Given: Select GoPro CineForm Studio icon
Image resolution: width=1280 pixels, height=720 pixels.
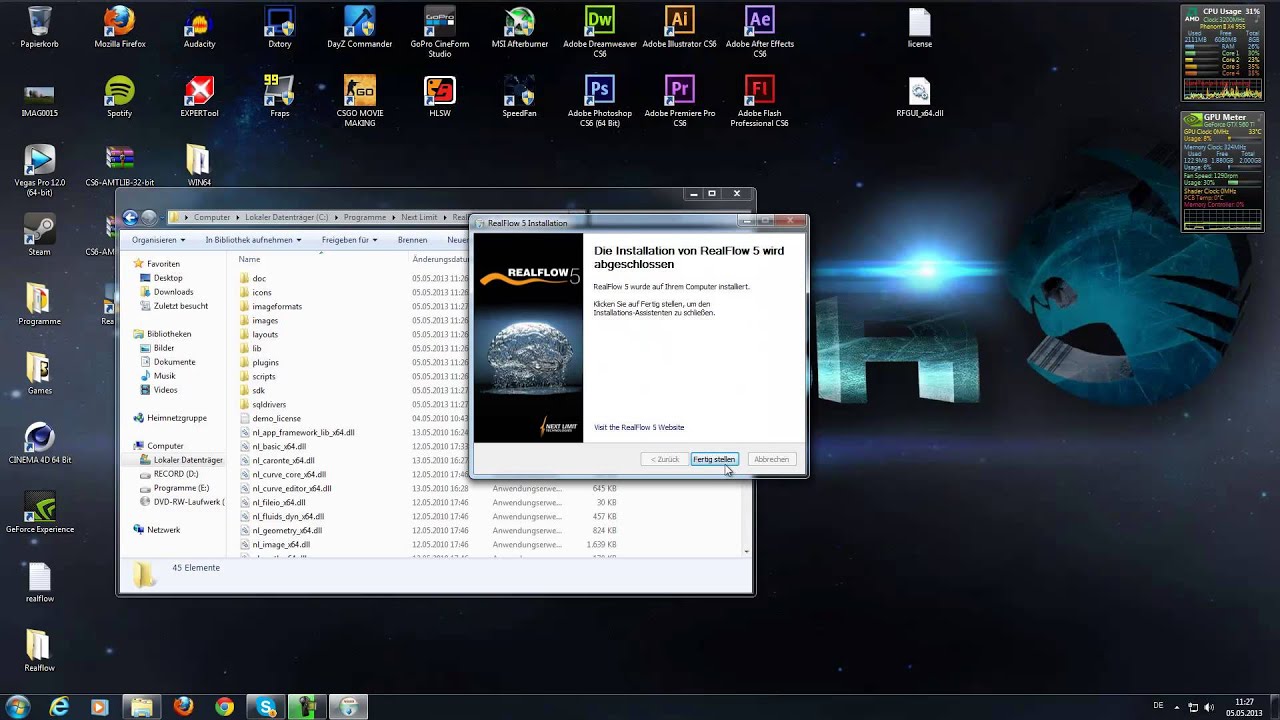Looking at the screenshot, I should pos(440,32).
